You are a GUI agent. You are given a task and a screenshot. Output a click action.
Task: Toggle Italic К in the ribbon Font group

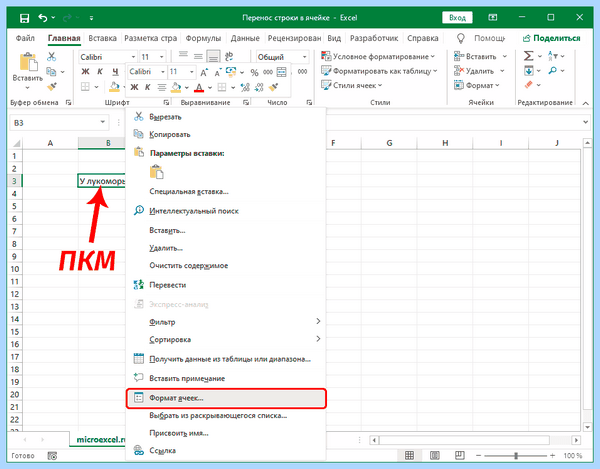tap(100, 72)
